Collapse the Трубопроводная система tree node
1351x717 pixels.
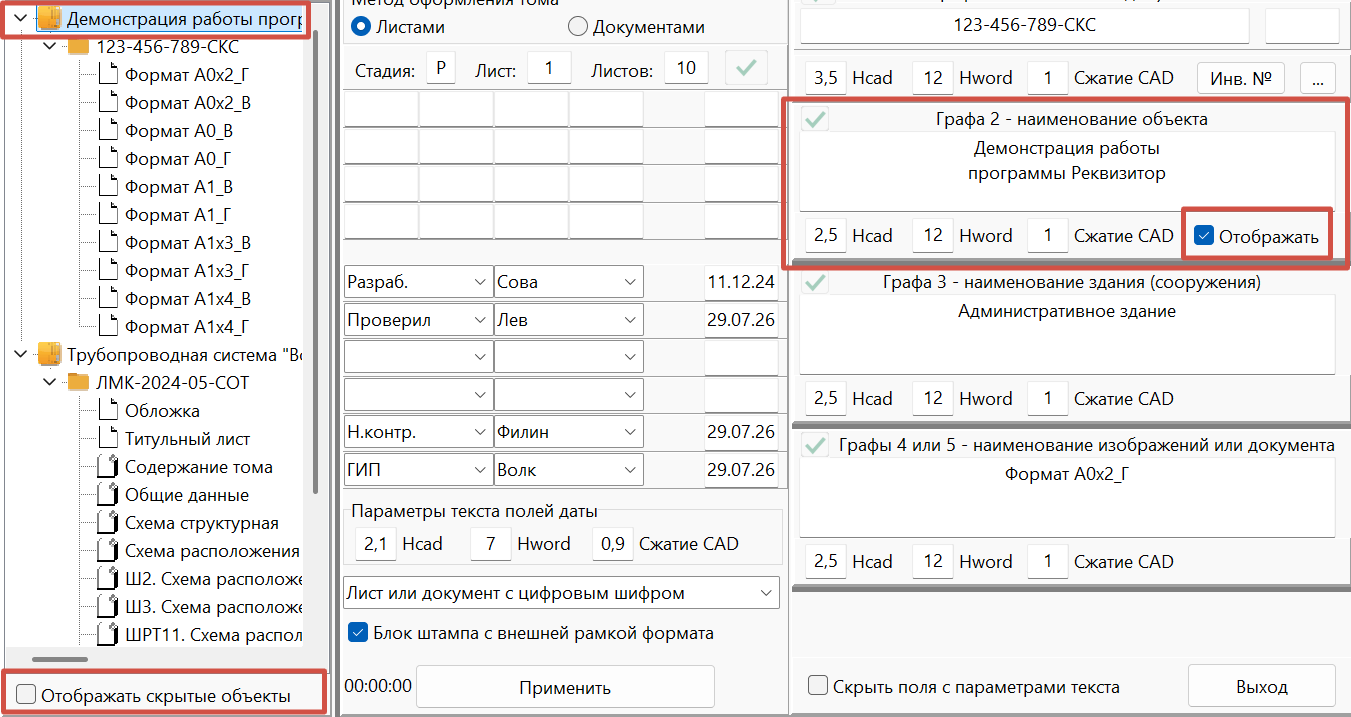coord(22,355)
